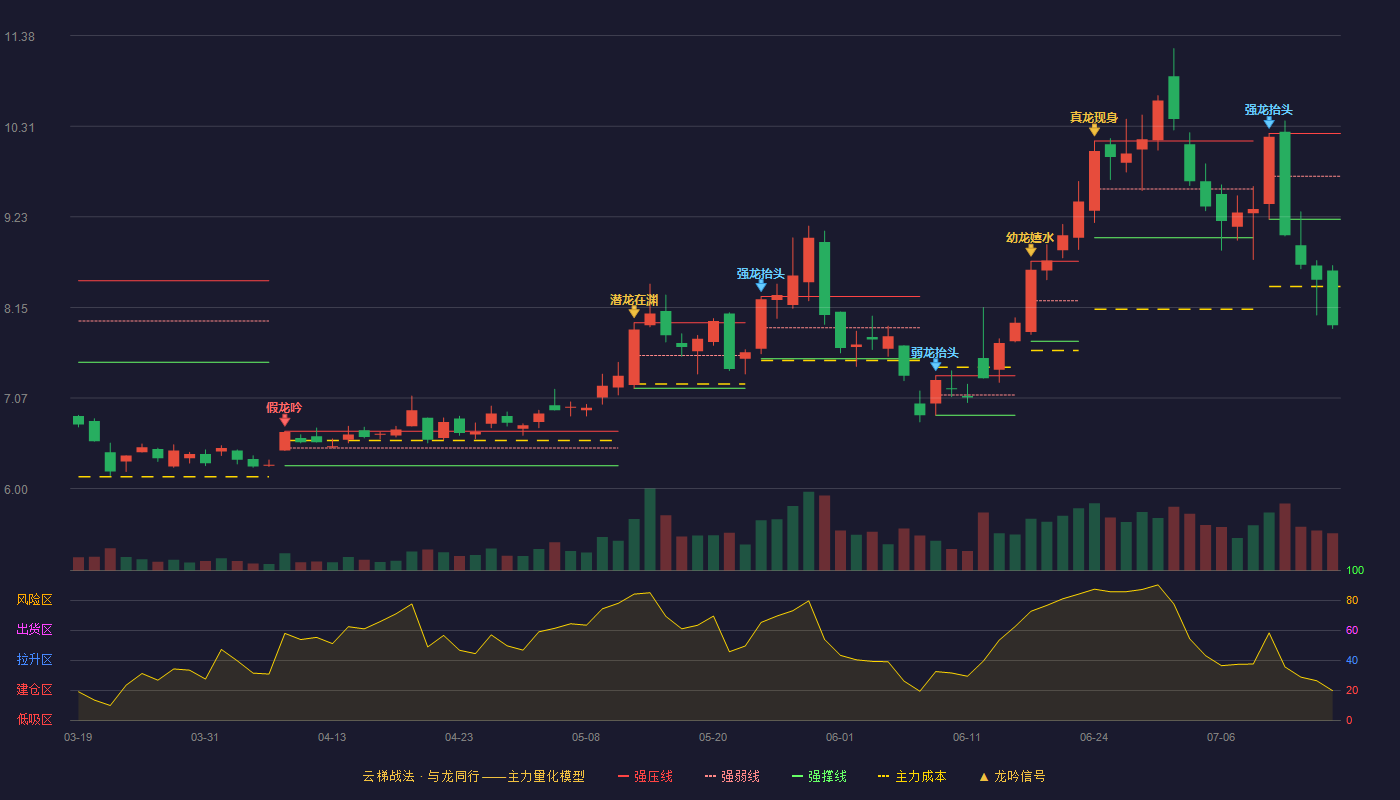The width and height of the screenshot is (1400, 800).
Task: Click the 06-01 date label
Action: (x=840, y=737)
